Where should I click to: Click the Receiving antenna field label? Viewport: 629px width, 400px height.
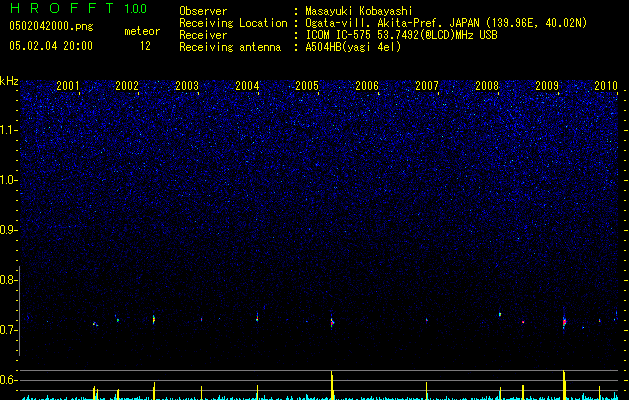pyautogui.click(x=230, y=47)
